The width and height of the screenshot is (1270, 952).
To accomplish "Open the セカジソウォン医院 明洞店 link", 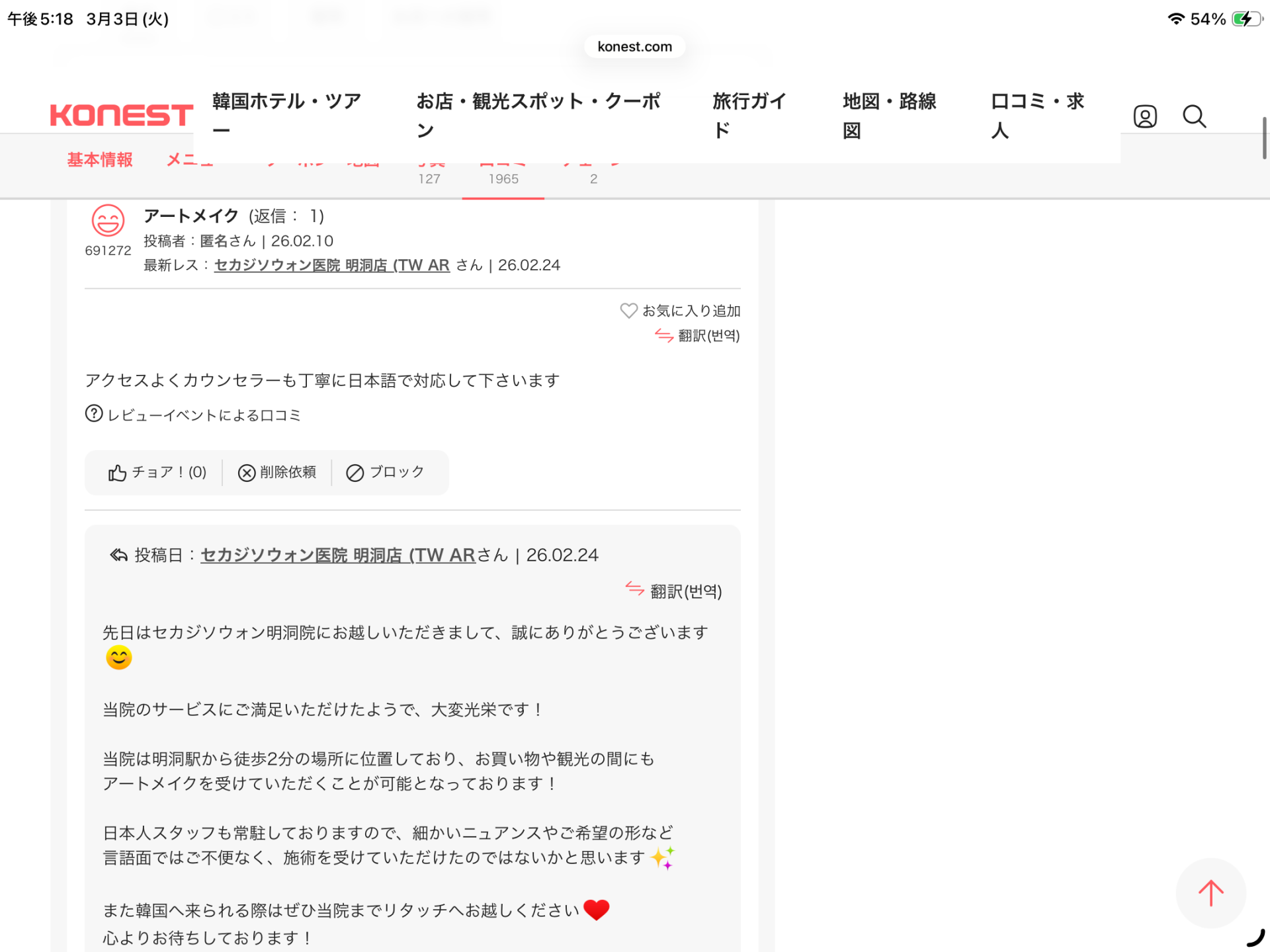I will coord(331,264).
